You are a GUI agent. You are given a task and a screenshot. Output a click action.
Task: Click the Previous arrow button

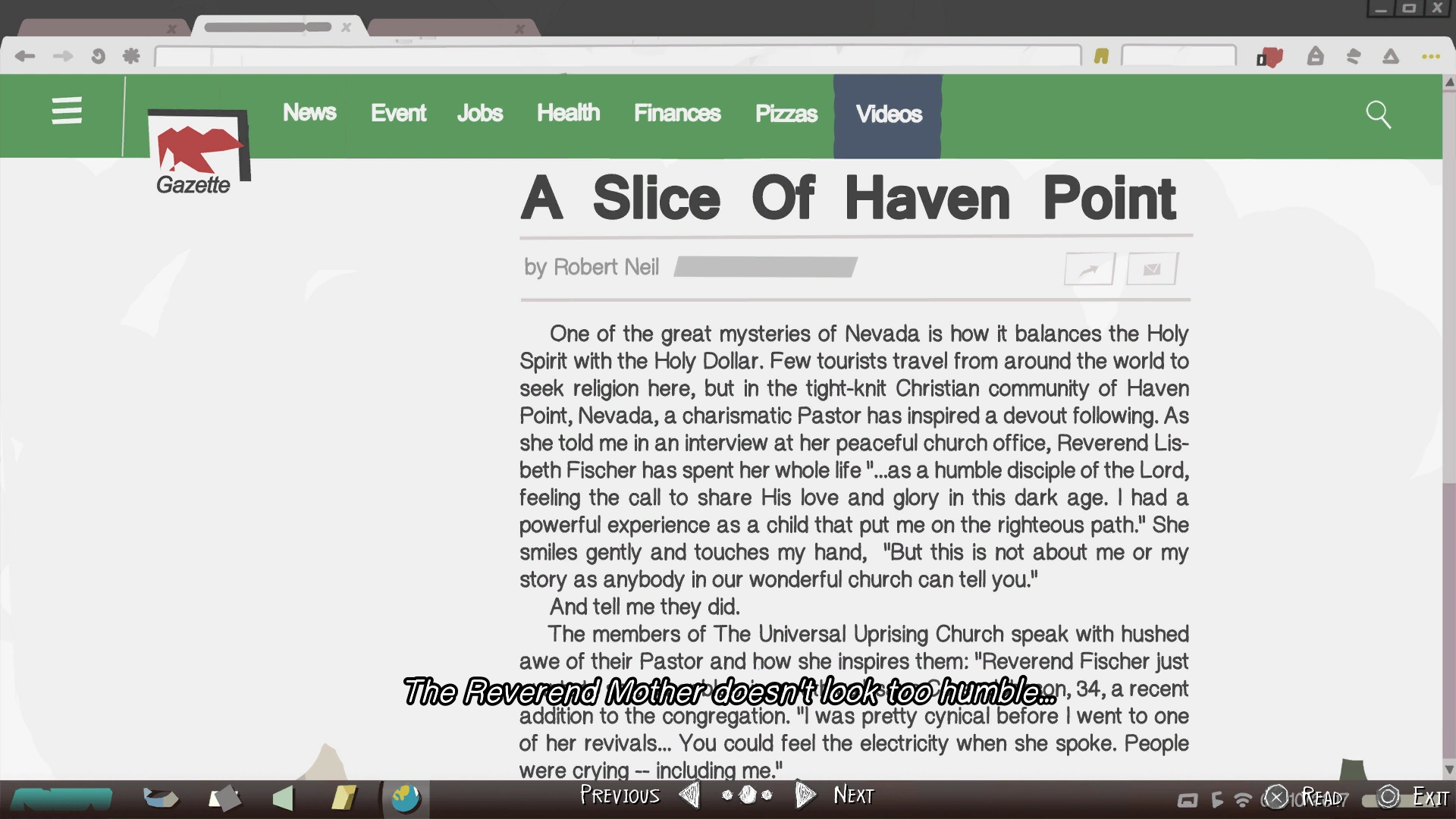(x=689, y=795)
